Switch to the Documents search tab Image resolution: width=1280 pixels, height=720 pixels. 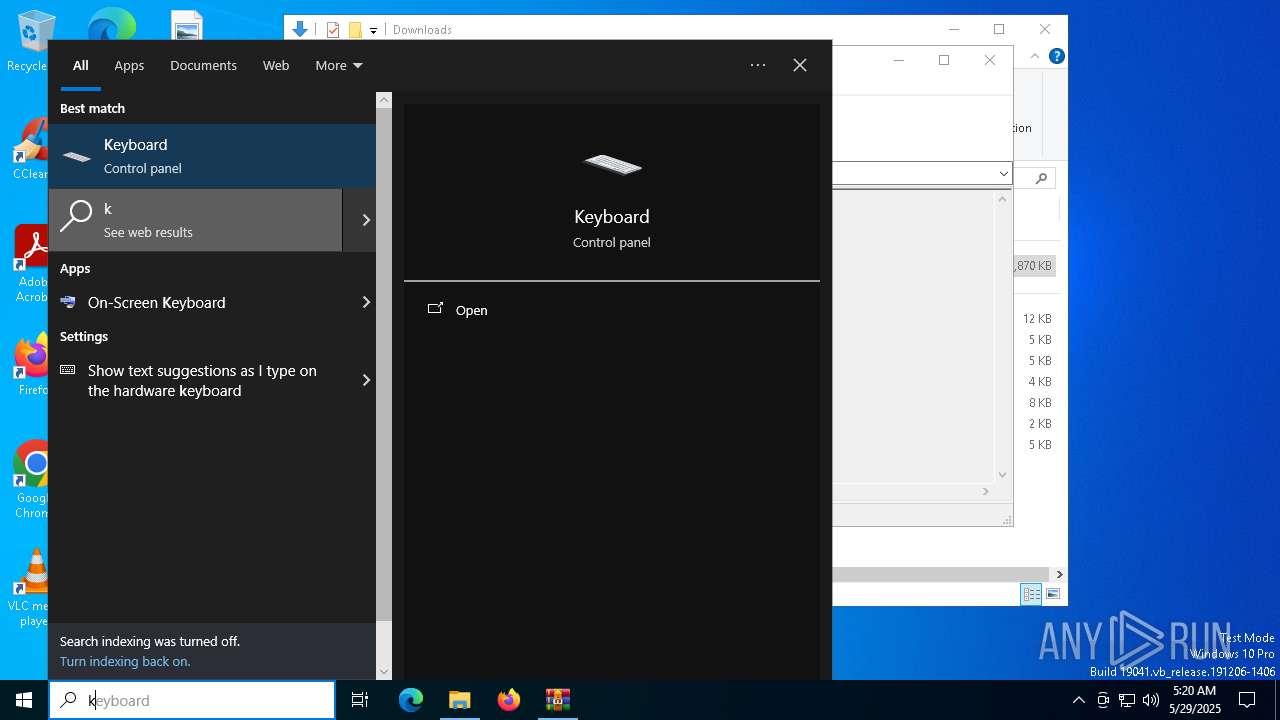point(203,65)
